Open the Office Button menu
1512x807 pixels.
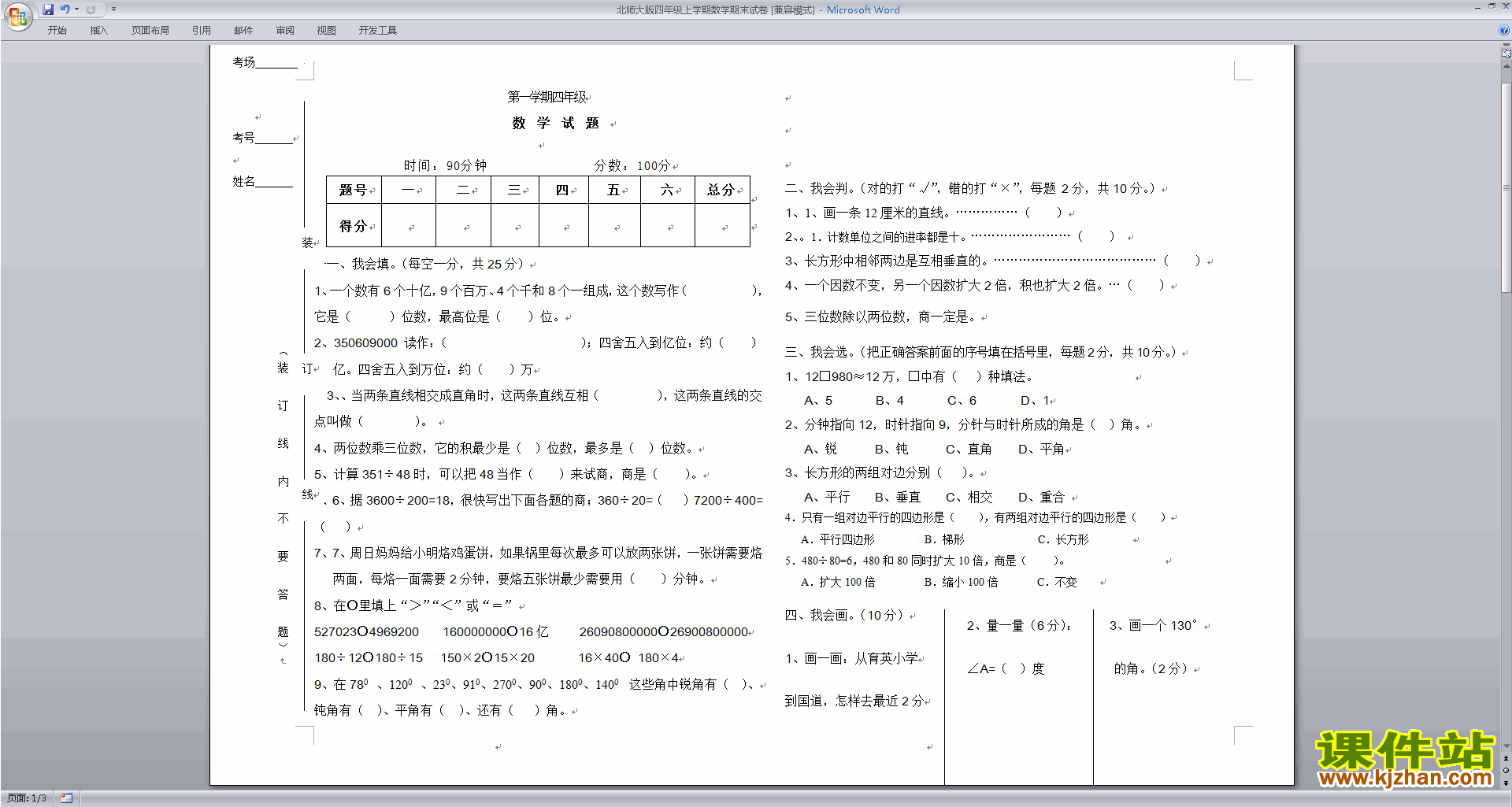[x=17, y=16]
